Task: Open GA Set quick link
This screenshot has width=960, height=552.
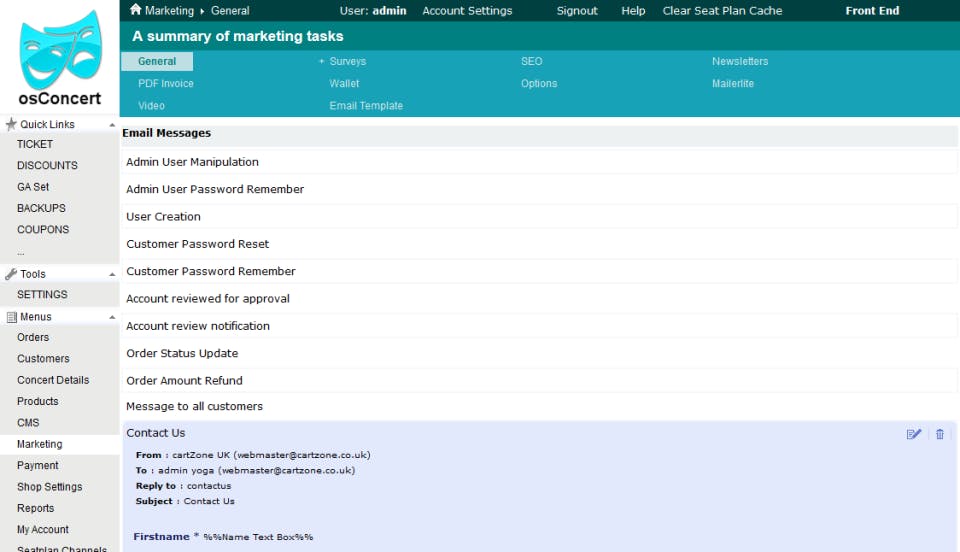Action: [x=33, y=187]
